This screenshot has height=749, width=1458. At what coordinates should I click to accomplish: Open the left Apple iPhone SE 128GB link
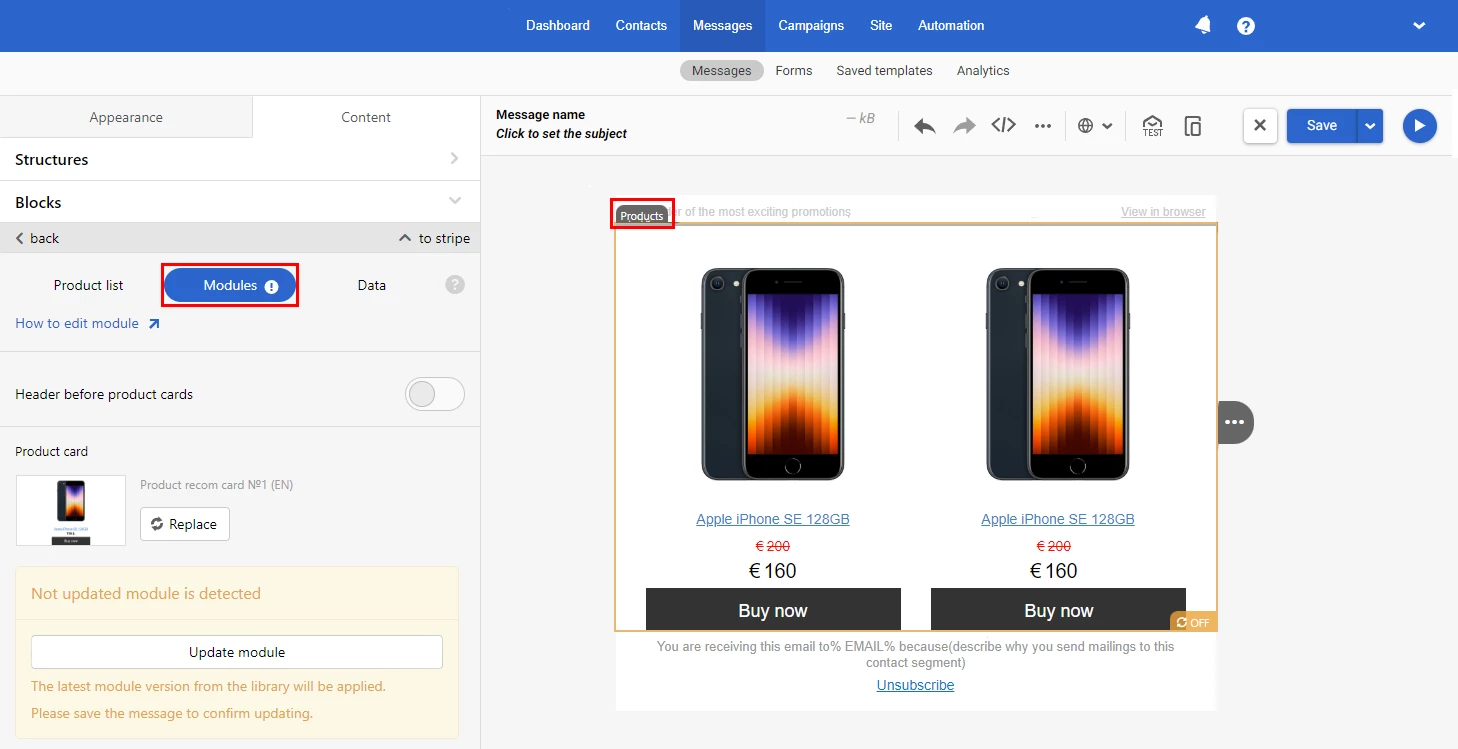coord(773,519)
